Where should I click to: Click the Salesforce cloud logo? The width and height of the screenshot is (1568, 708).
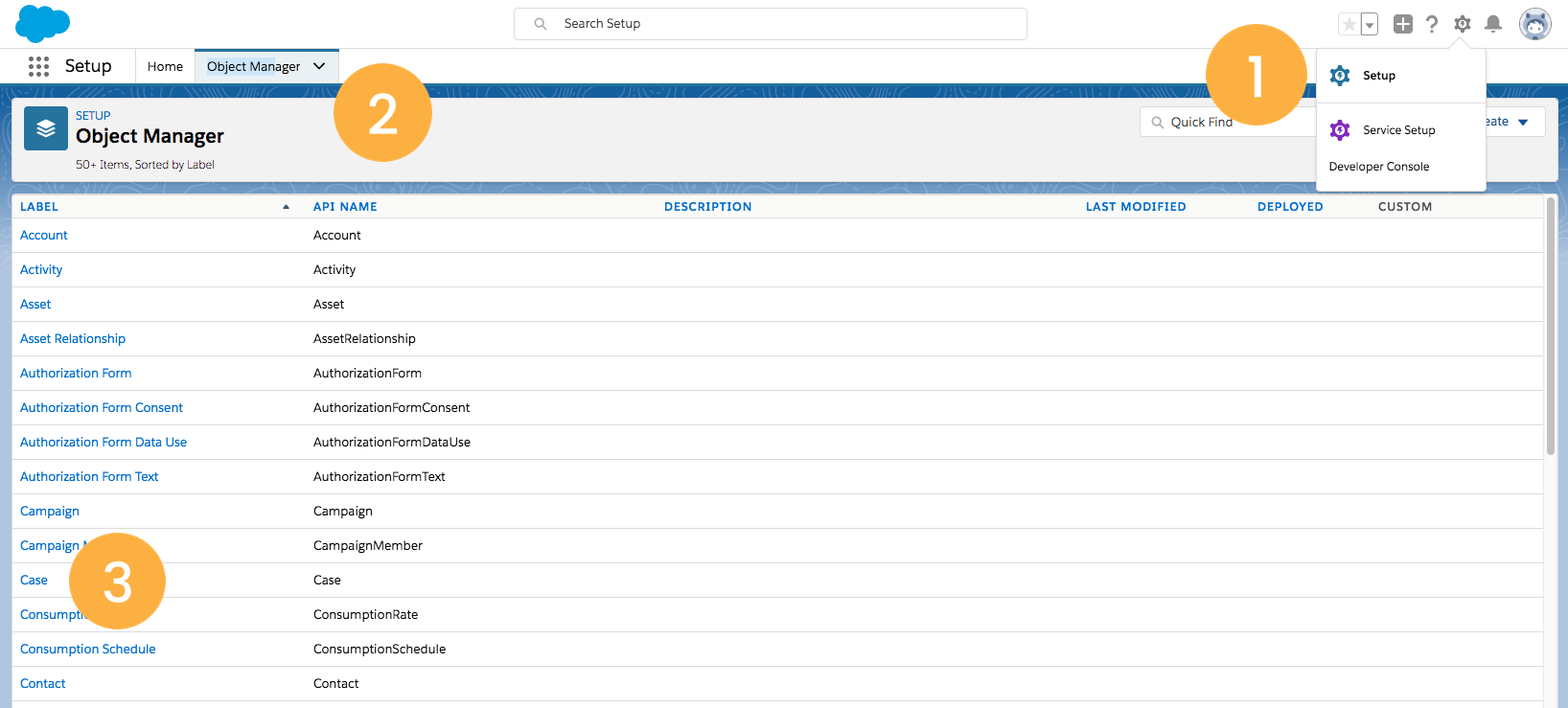[43, 23]
